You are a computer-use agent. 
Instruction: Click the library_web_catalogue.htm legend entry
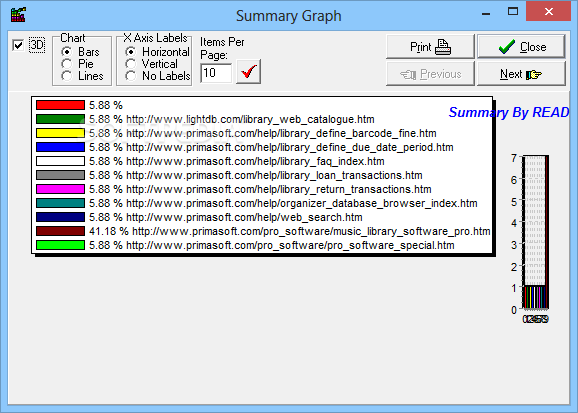[x=232, y=119]
